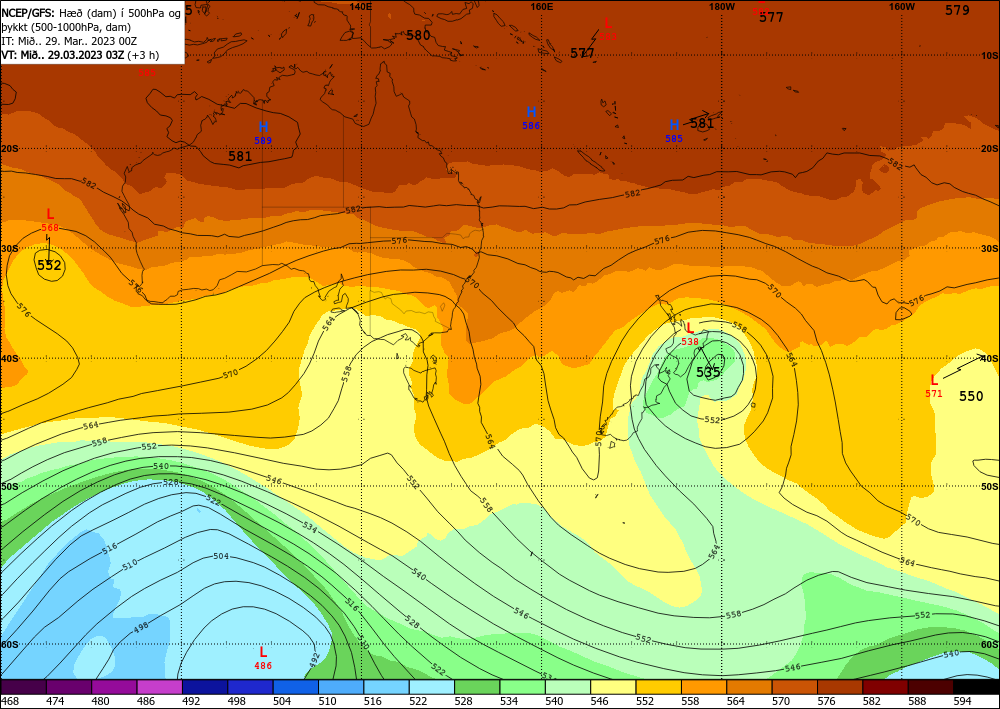Click the legend swatch between 558 and 564

(x=703, y=687)
